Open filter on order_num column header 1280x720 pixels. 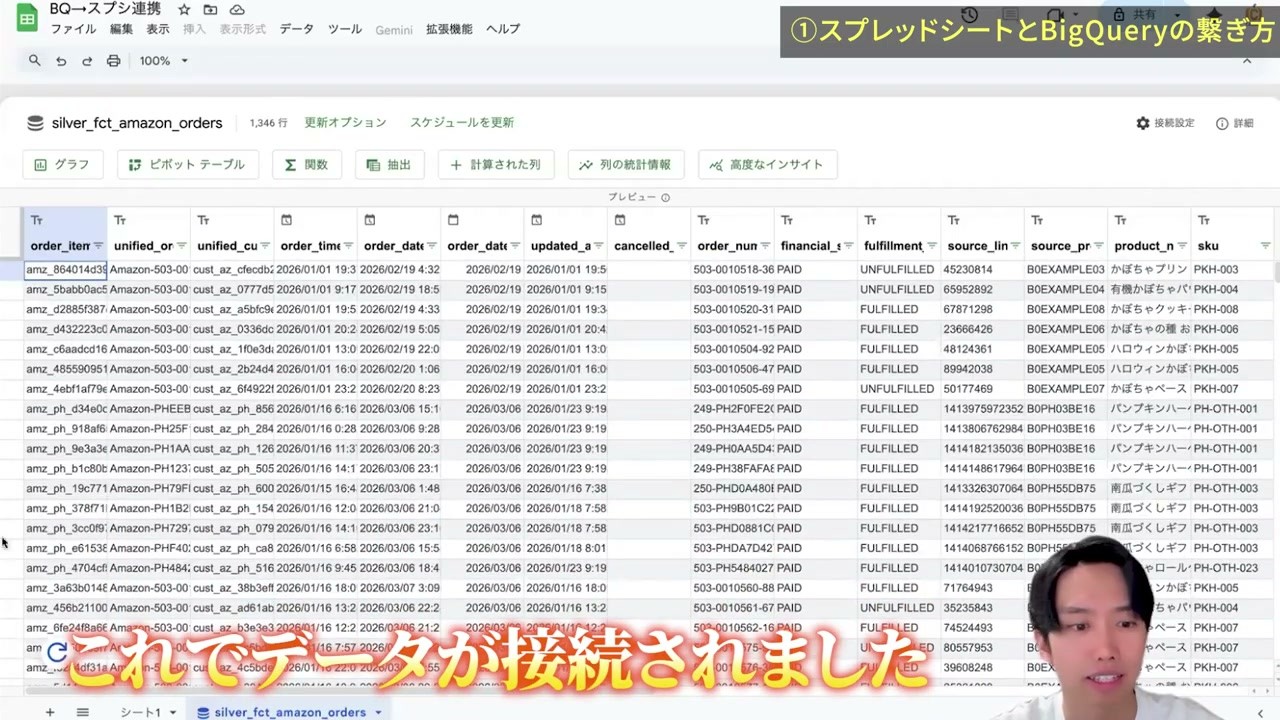[765, 246]
